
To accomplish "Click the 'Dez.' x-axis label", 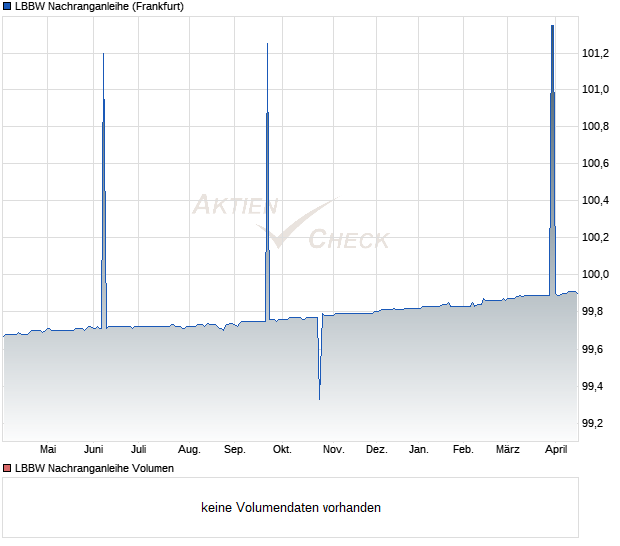I will point(376,450).
